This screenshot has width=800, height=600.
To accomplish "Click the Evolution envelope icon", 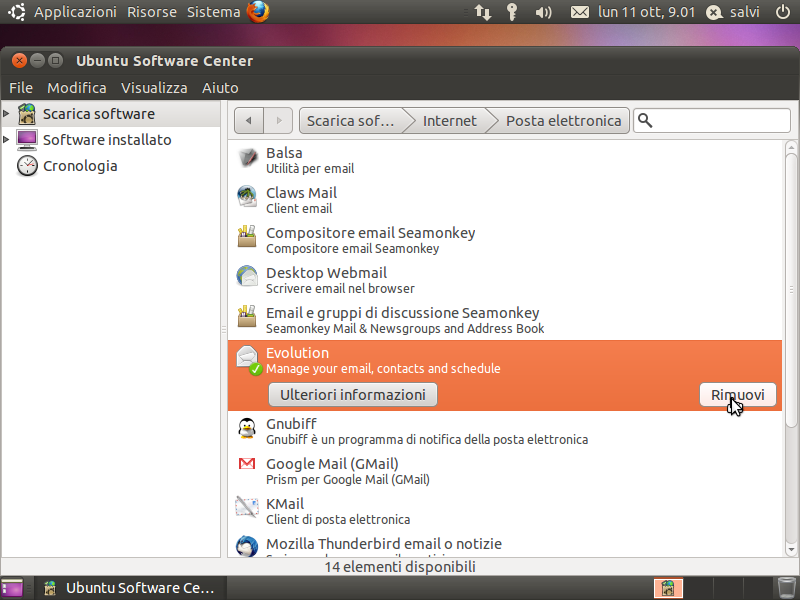I will (249, 360).
